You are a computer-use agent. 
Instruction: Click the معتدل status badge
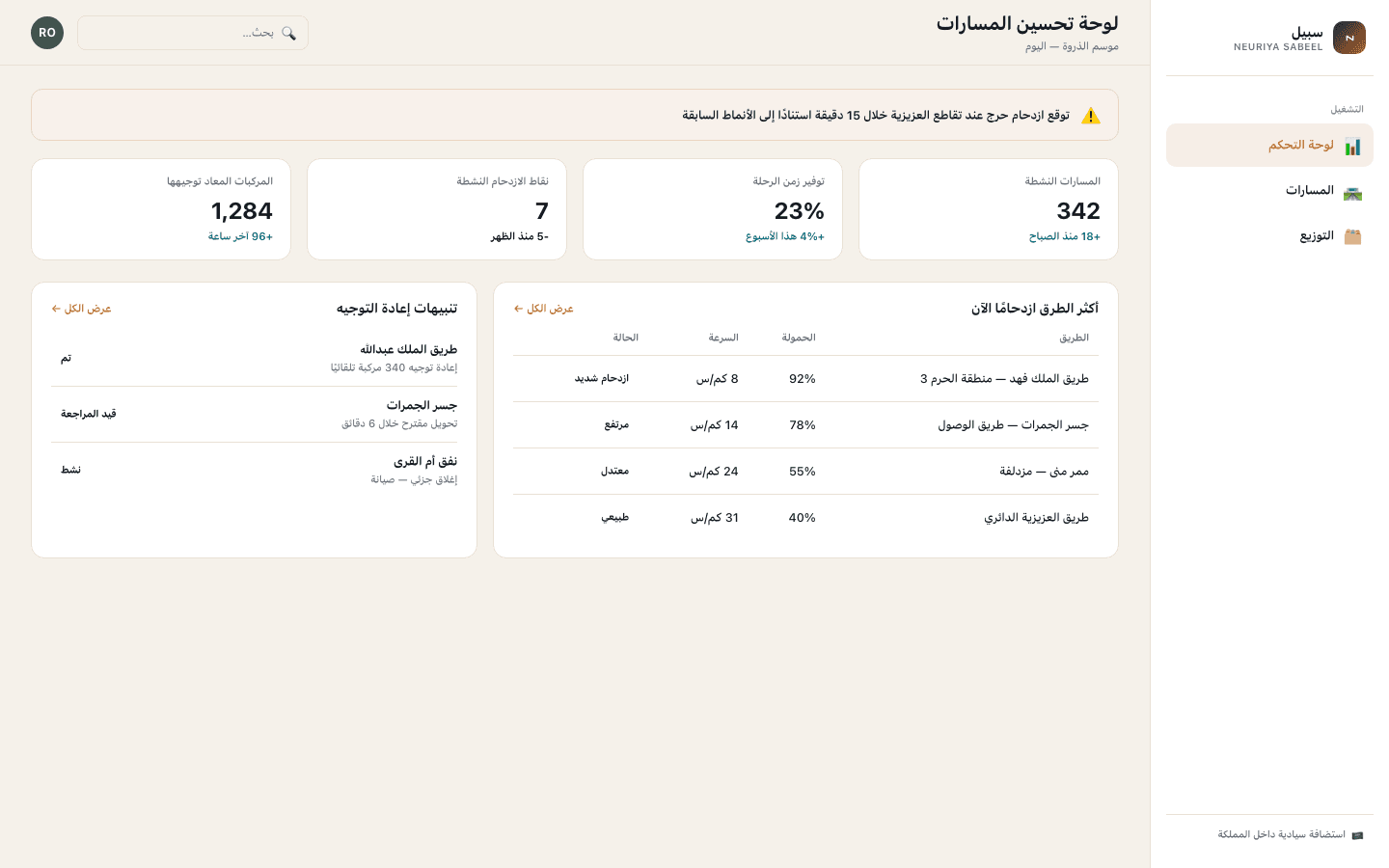coord(614,472)
